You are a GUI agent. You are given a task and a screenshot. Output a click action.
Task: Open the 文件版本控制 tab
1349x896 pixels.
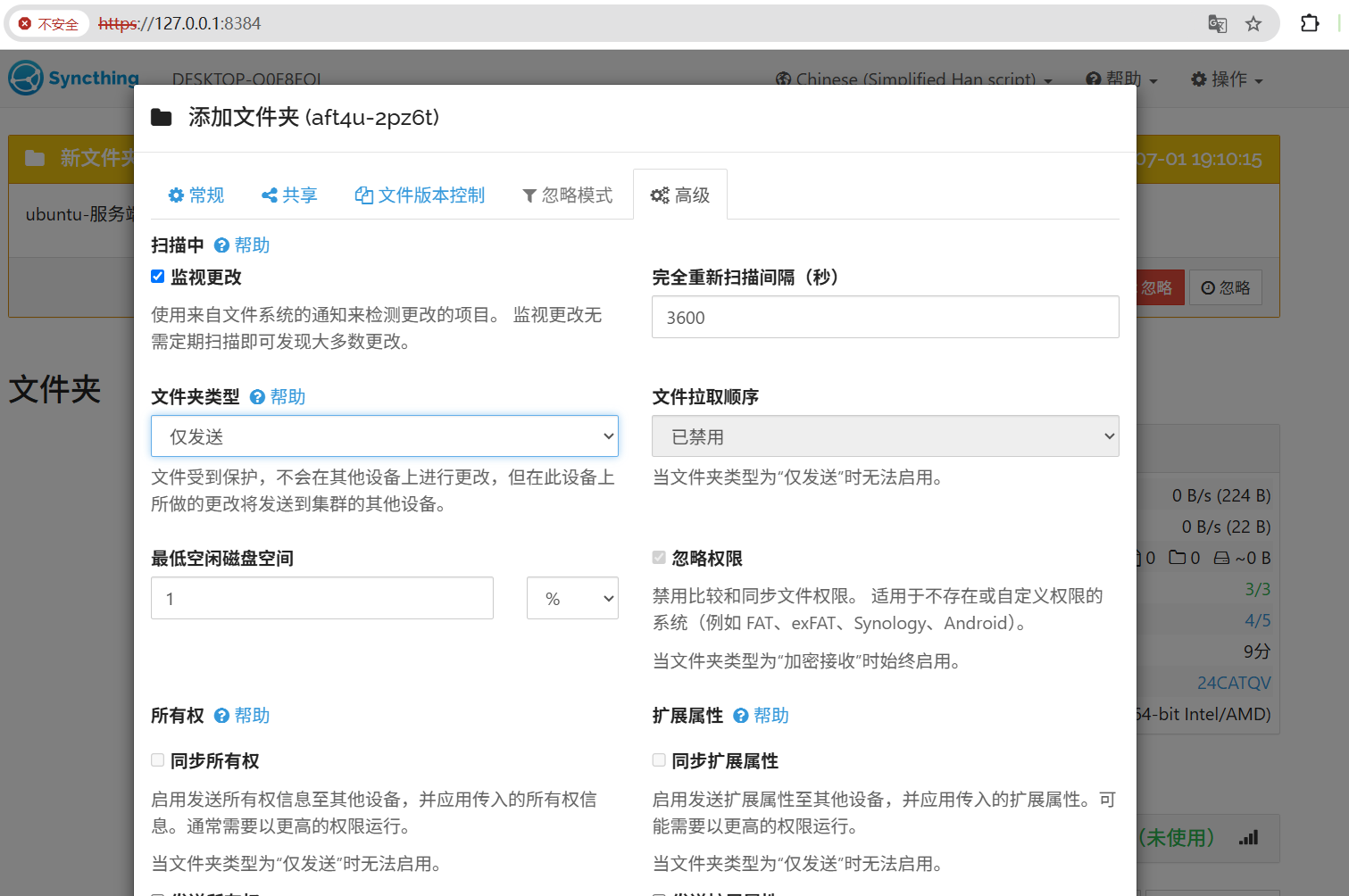(x=420, y=195)
